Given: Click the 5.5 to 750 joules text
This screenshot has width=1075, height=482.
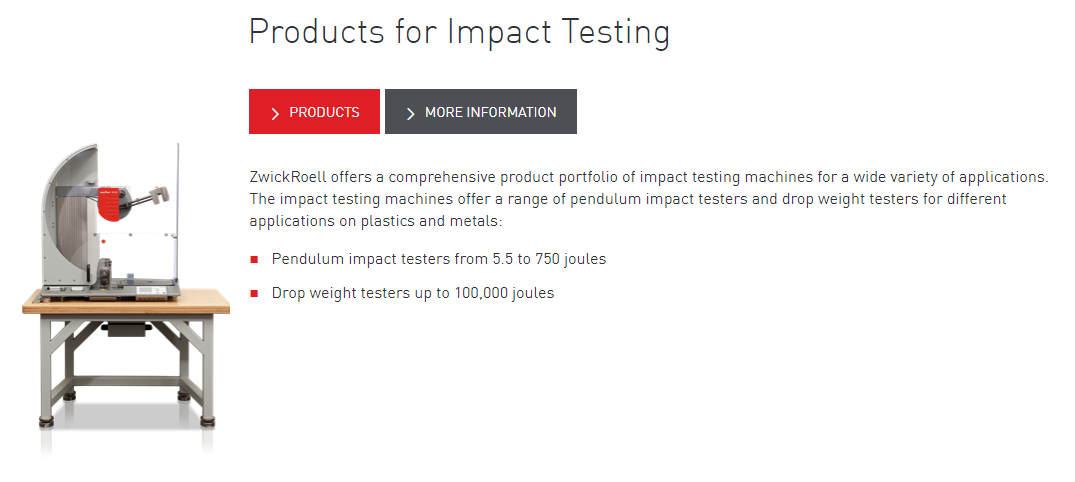Looking at the screenshot, I should (x=548, y=259).
